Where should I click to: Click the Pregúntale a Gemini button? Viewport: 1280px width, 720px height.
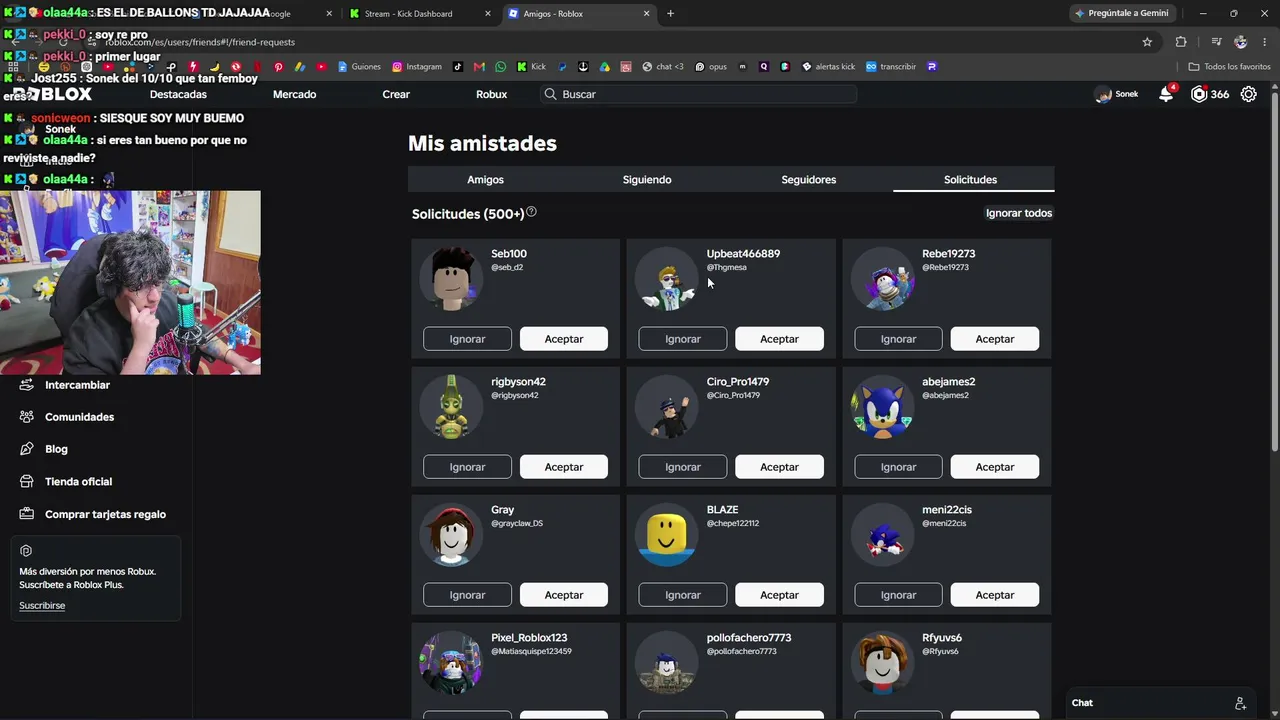(1122, 14)
